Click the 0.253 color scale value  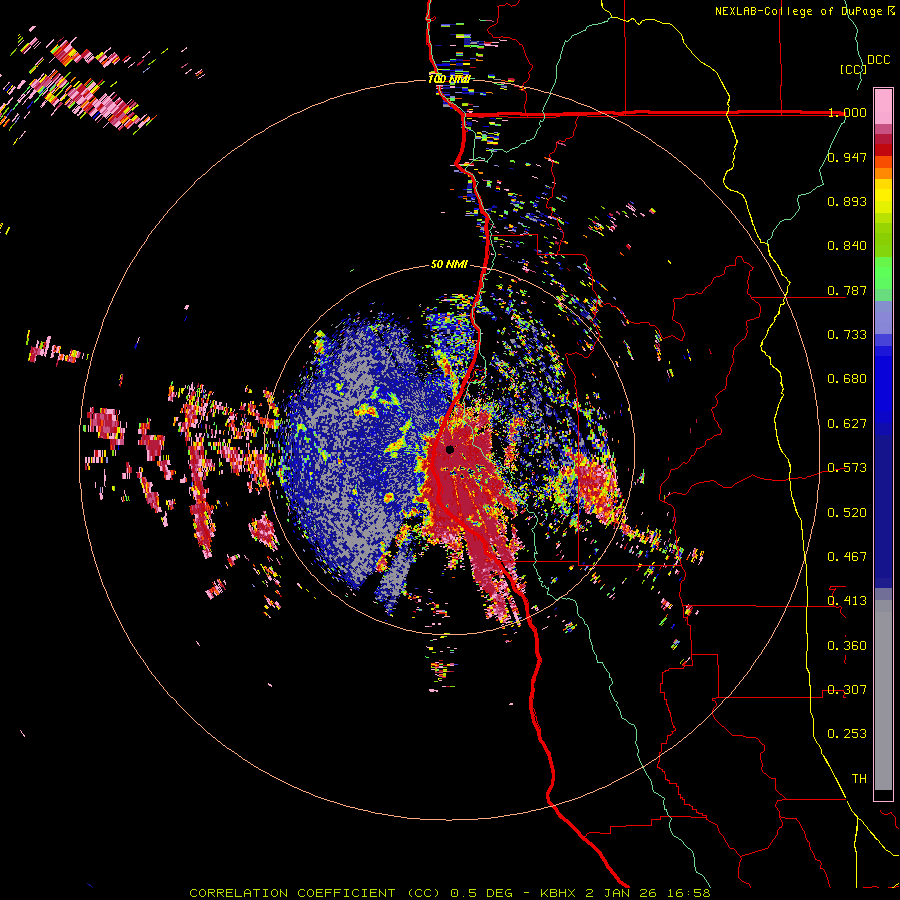coord(847,734)
